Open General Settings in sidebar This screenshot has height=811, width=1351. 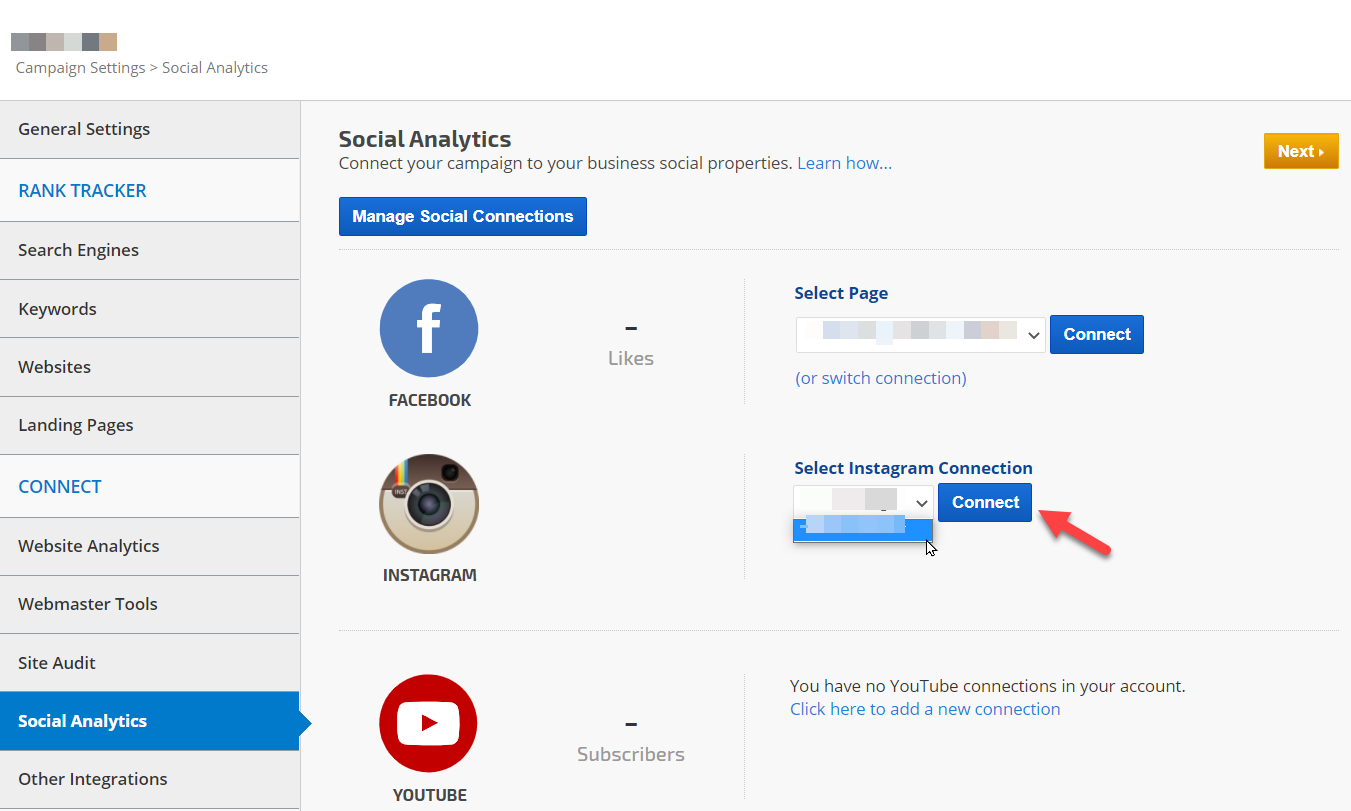(x=84, y=129)
